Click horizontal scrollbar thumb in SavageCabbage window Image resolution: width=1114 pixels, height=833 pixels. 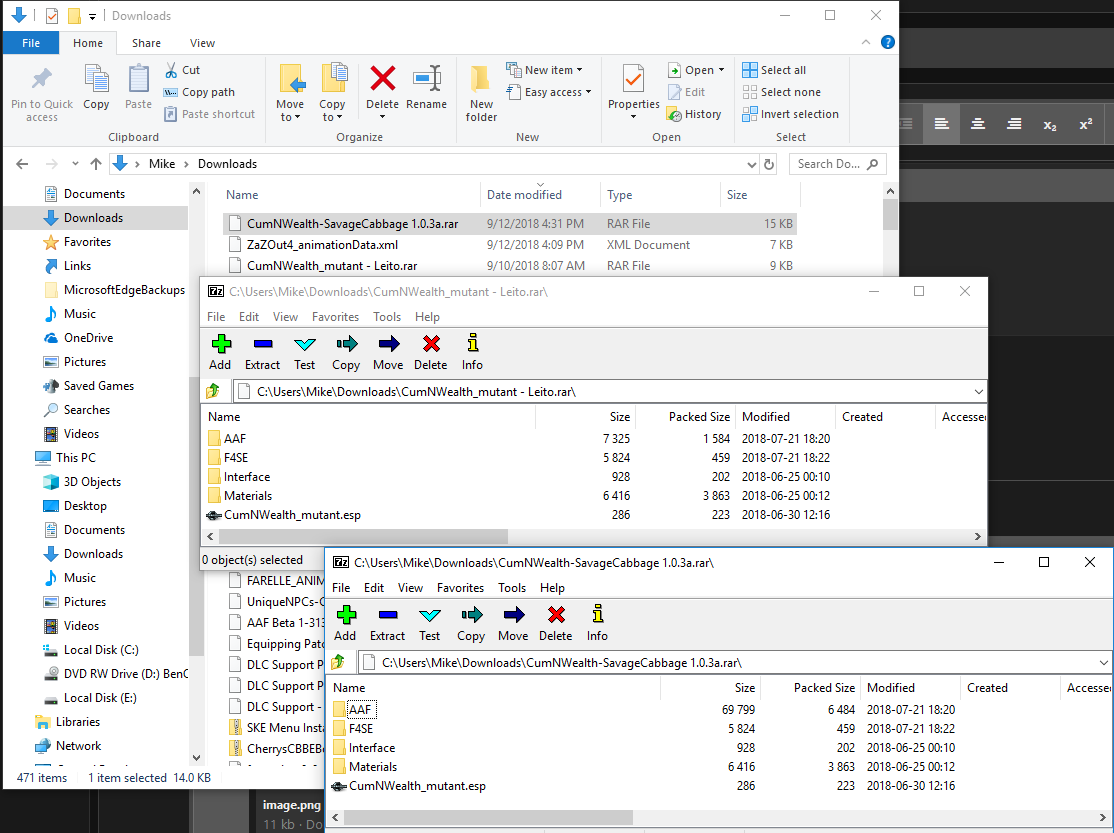tap(487, 818)
